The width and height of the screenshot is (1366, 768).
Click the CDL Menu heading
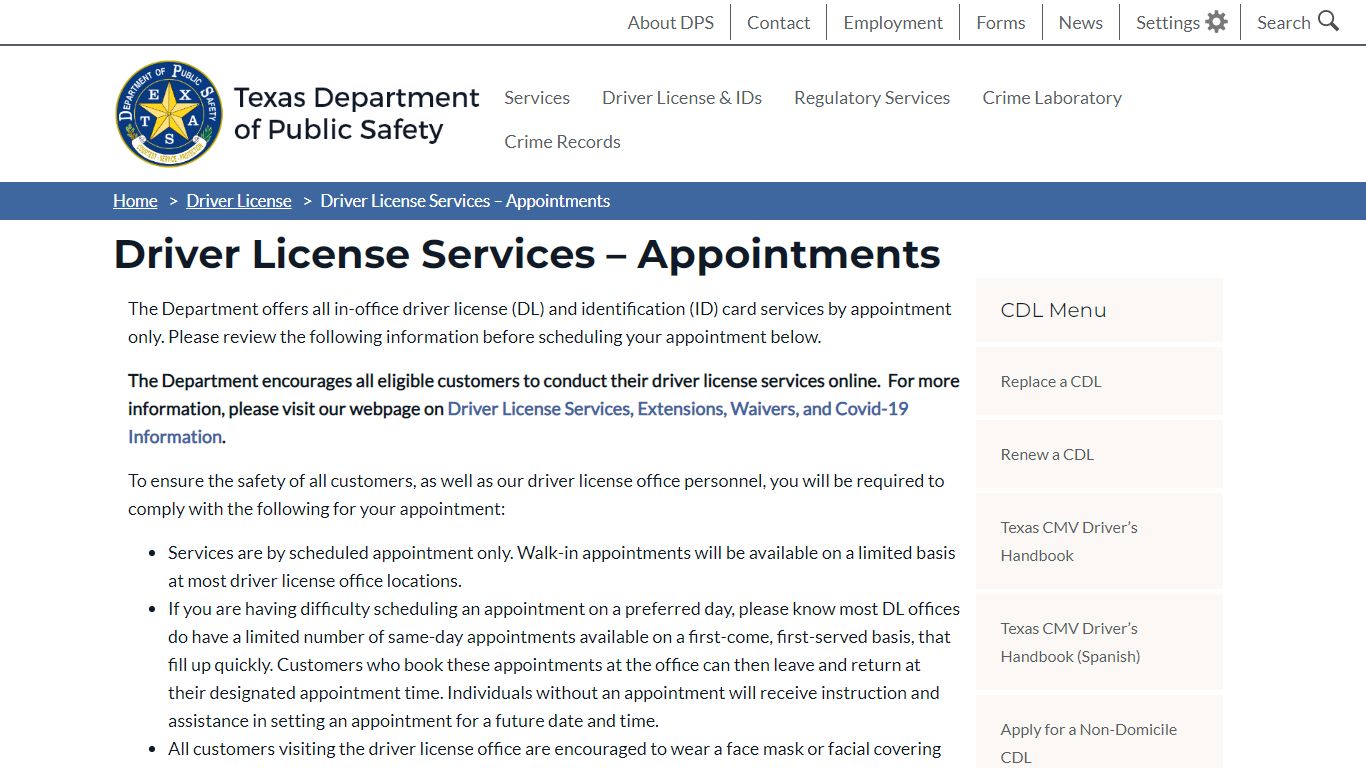pyautogui.click(x=1053, y=310)
